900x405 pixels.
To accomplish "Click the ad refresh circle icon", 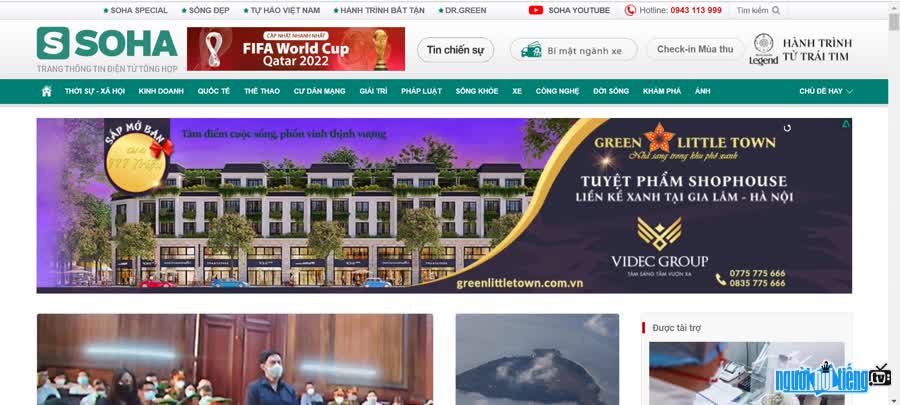I will 788,128.
